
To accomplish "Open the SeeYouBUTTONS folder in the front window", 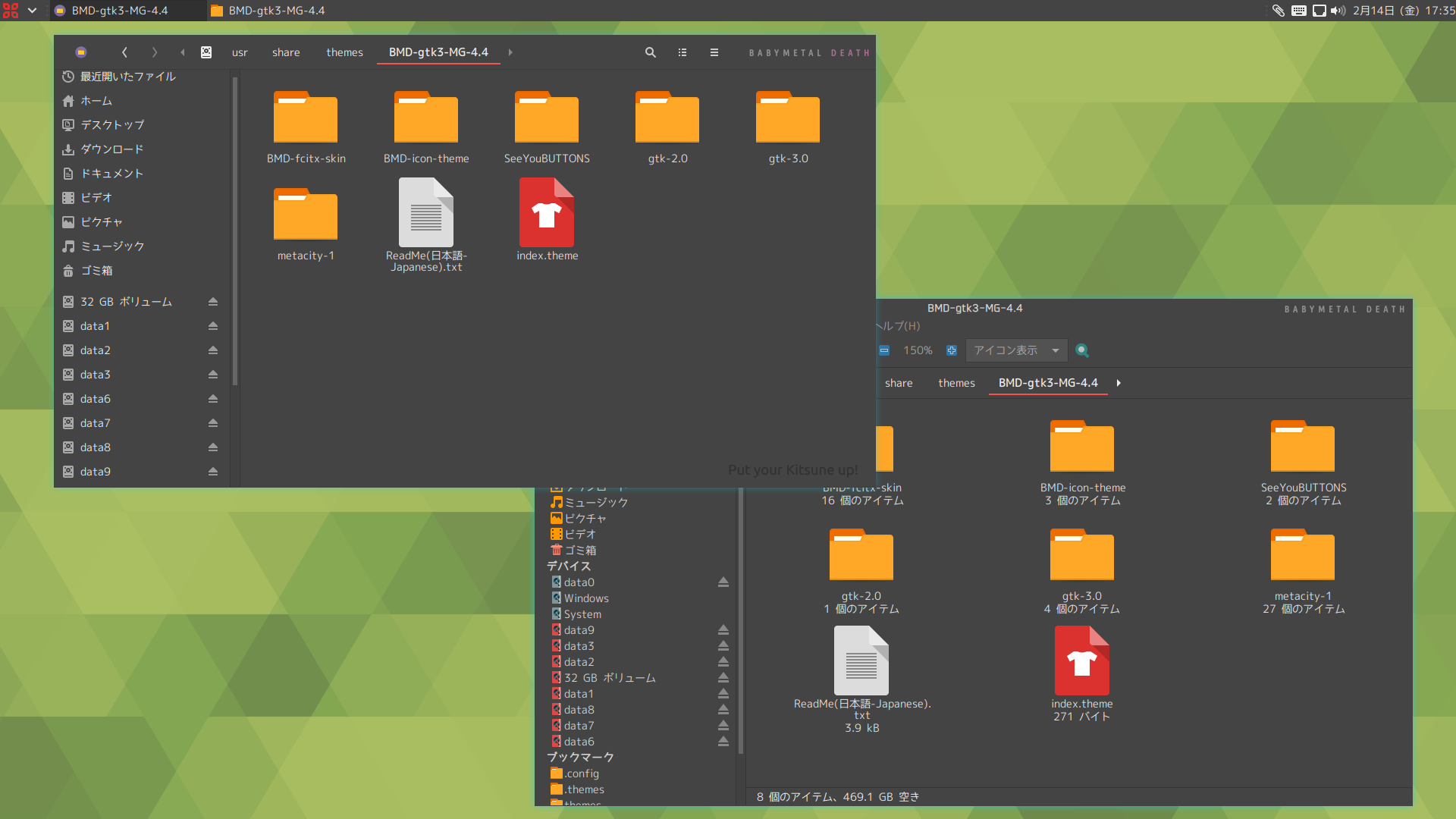I will [x=547, y=127].
